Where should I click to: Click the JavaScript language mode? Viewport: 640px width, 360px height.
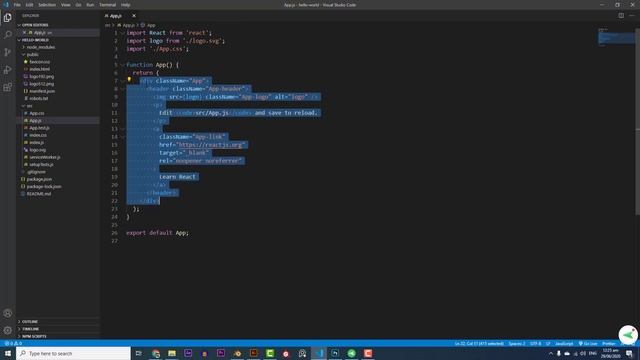564,343
